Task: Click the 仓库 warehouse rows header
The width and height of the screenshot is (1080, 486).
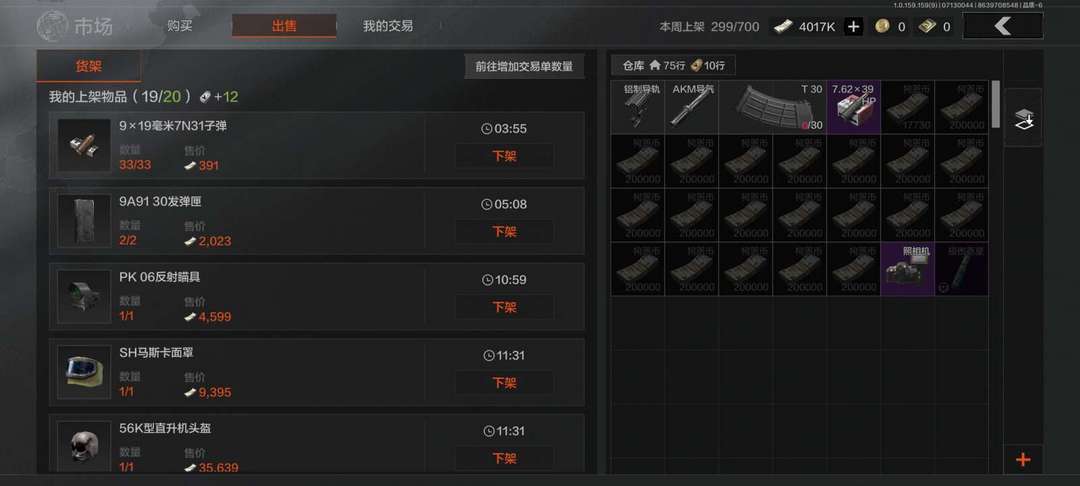Action: [x=674, y=65]
